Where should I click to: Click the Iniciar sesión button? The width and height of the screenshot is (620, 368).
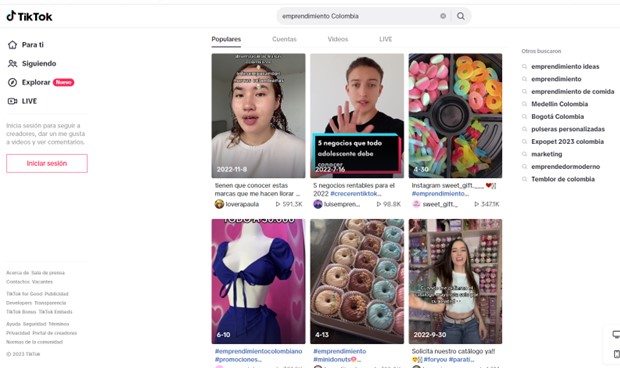pos(47,163)
